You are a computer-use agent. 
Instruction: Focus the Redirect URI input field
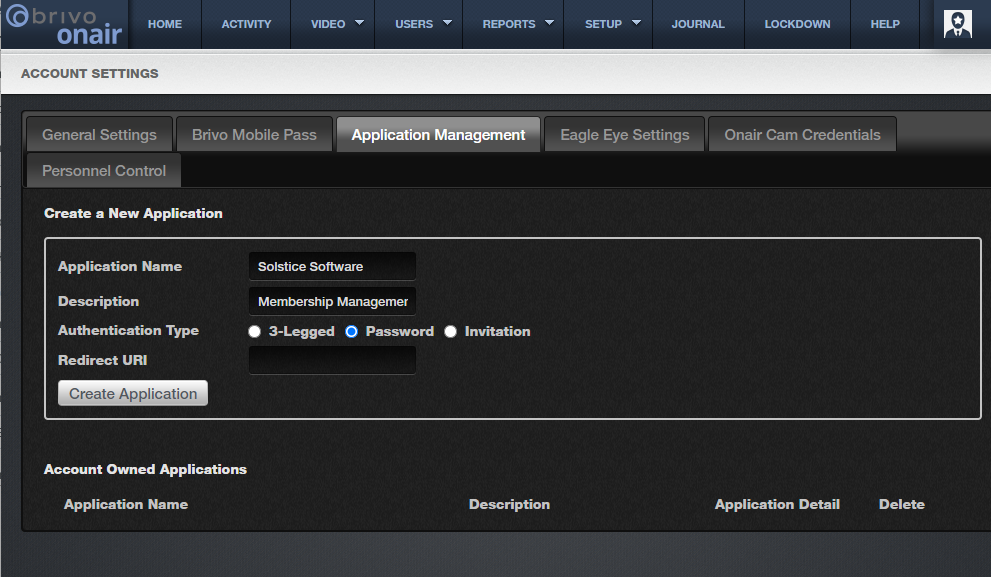[332, 360]
